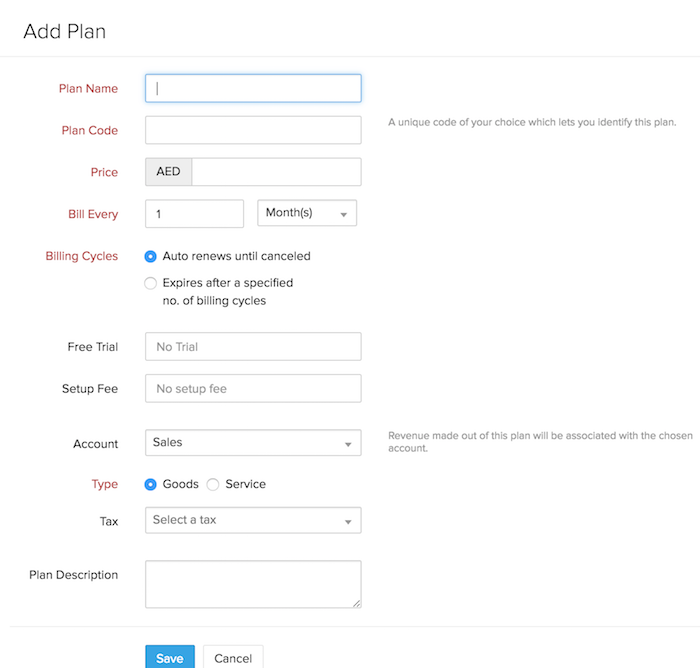Viewport: 700px width, 668px height.
Task: Click the AED currency prefix
Action: click(x=168, y=172)
